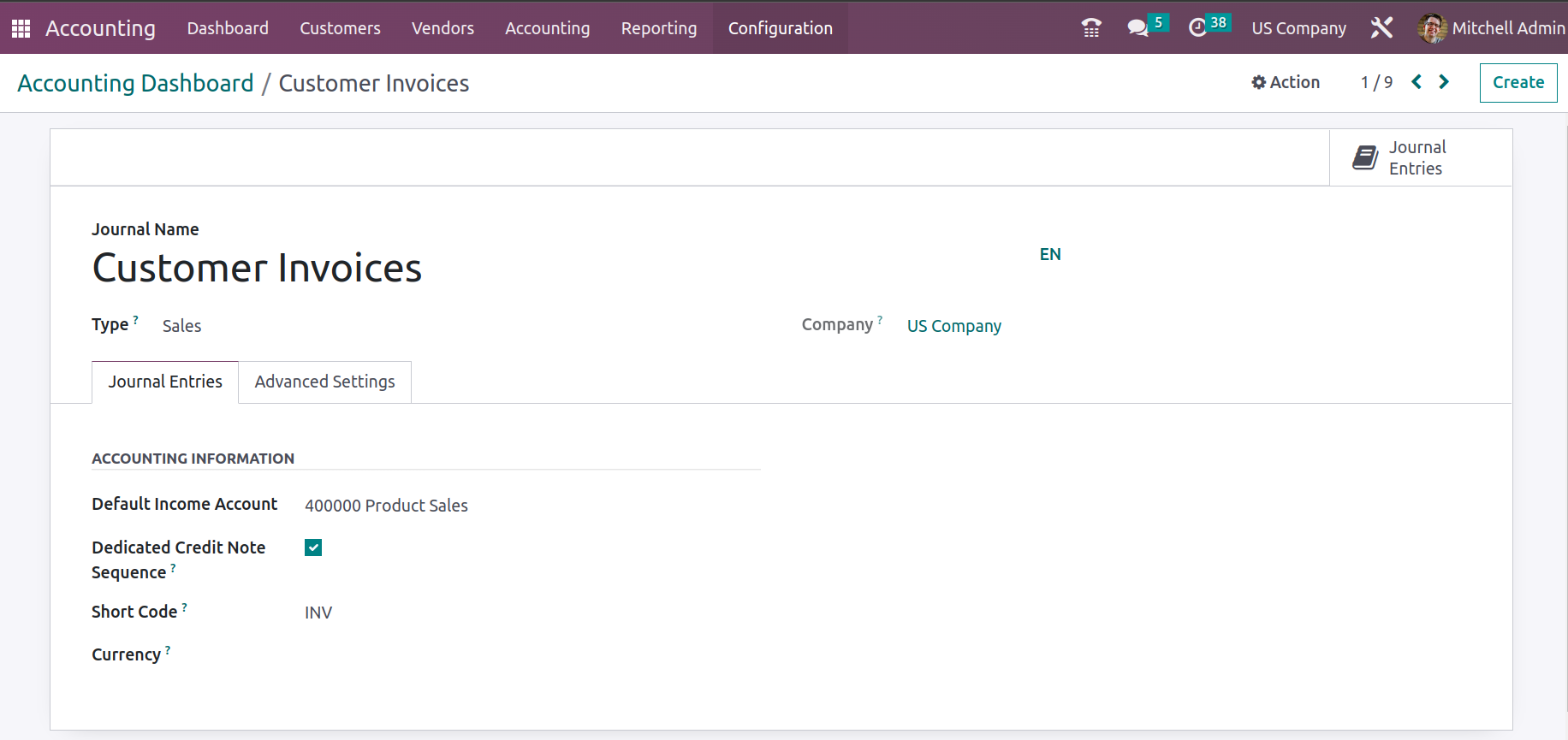Select the Journal Entries tab
The height and width of the screenshot is (740, 1568).
pos(165,382)
